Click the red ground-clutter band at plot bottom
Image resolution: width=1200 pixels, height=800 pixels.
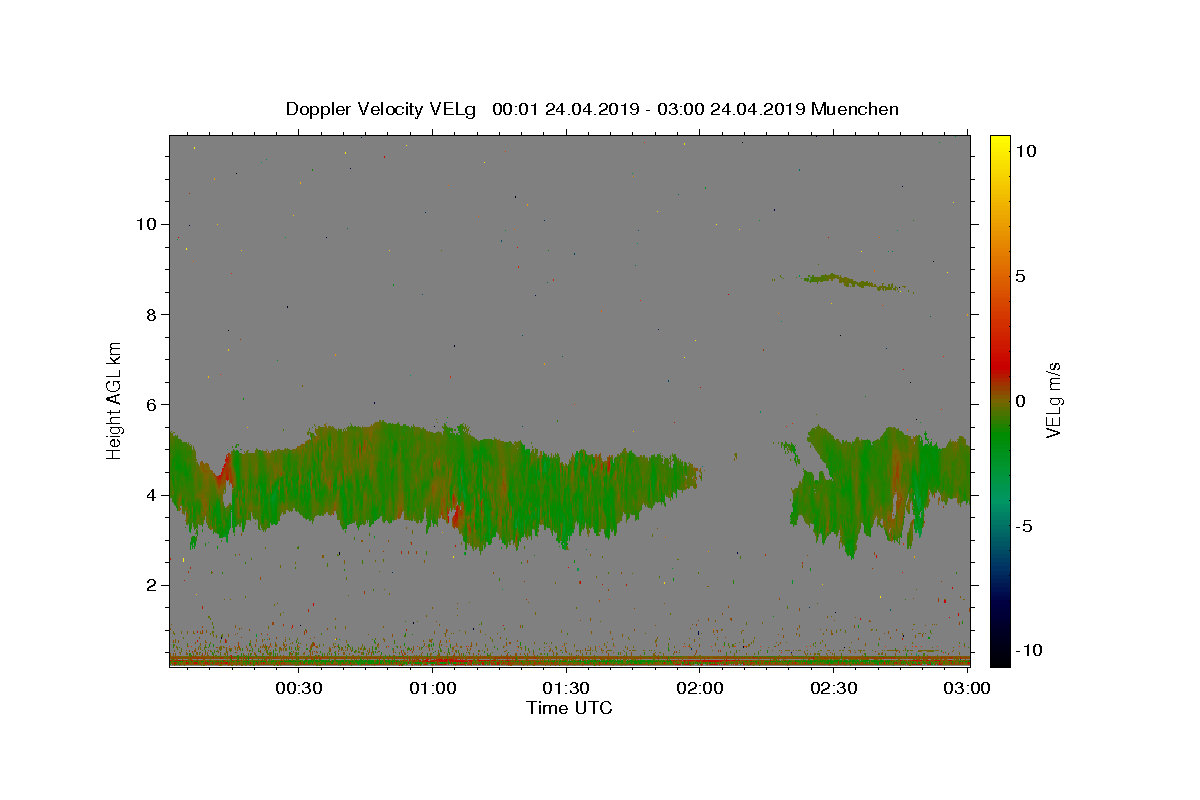tap(569, 660)
